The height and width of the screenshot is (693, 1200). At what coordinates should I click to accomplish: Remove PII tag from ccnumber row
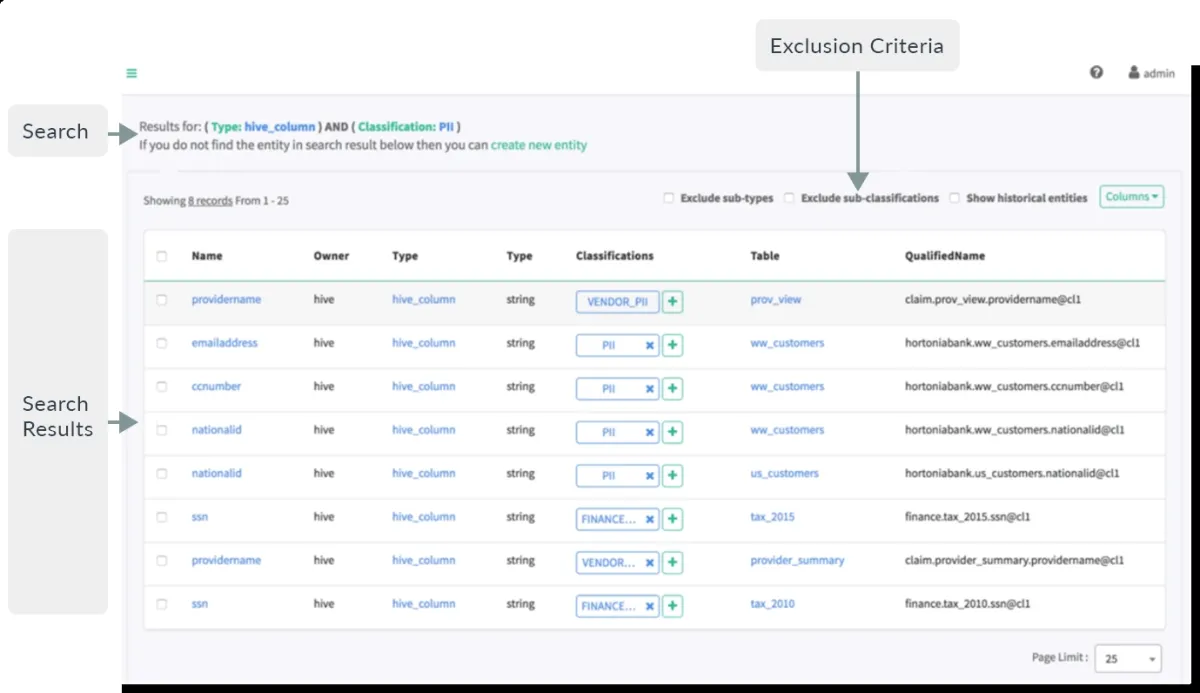pos(649,389)
